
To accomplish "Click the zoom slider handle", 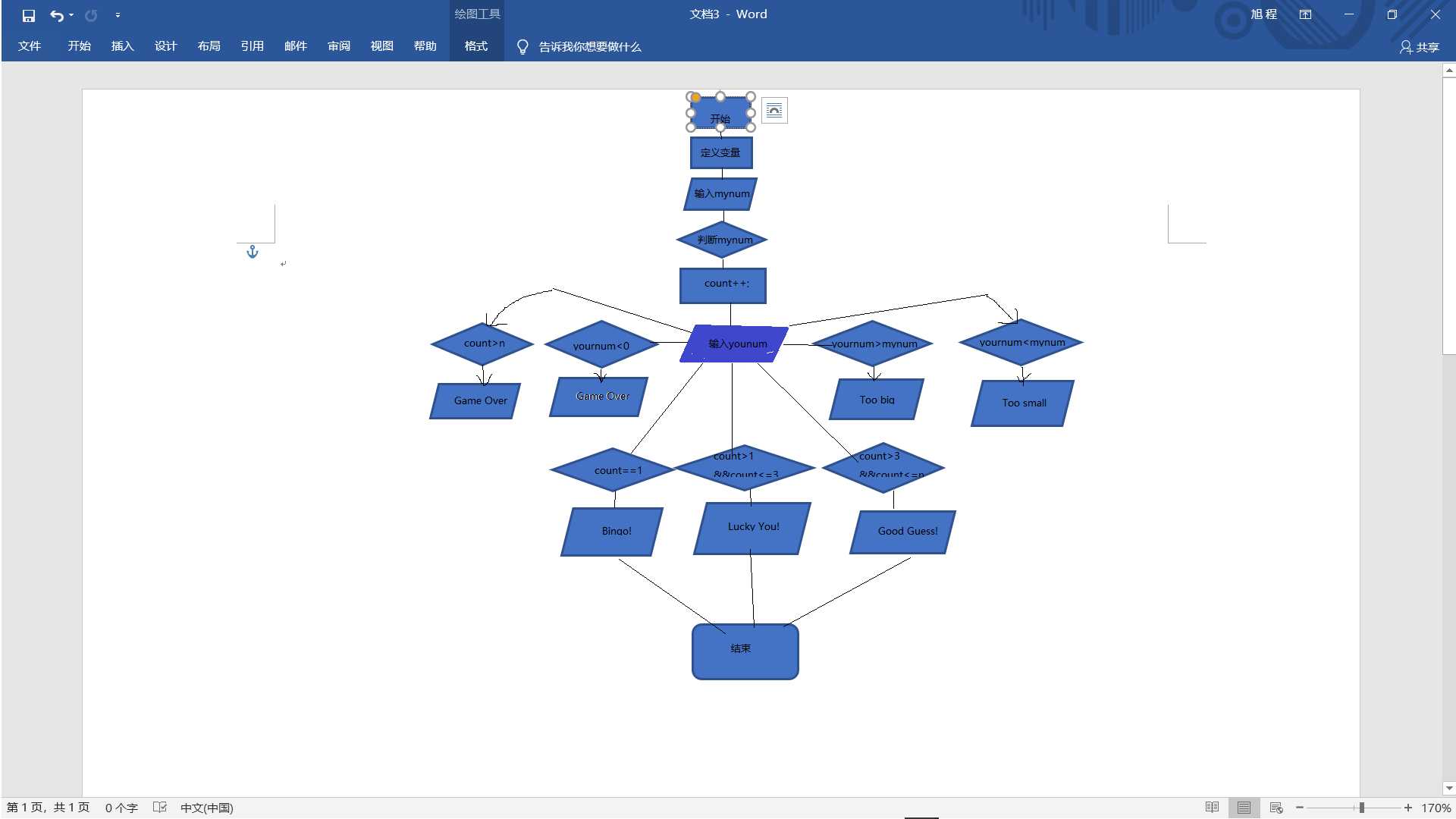I will point(1361,808).
